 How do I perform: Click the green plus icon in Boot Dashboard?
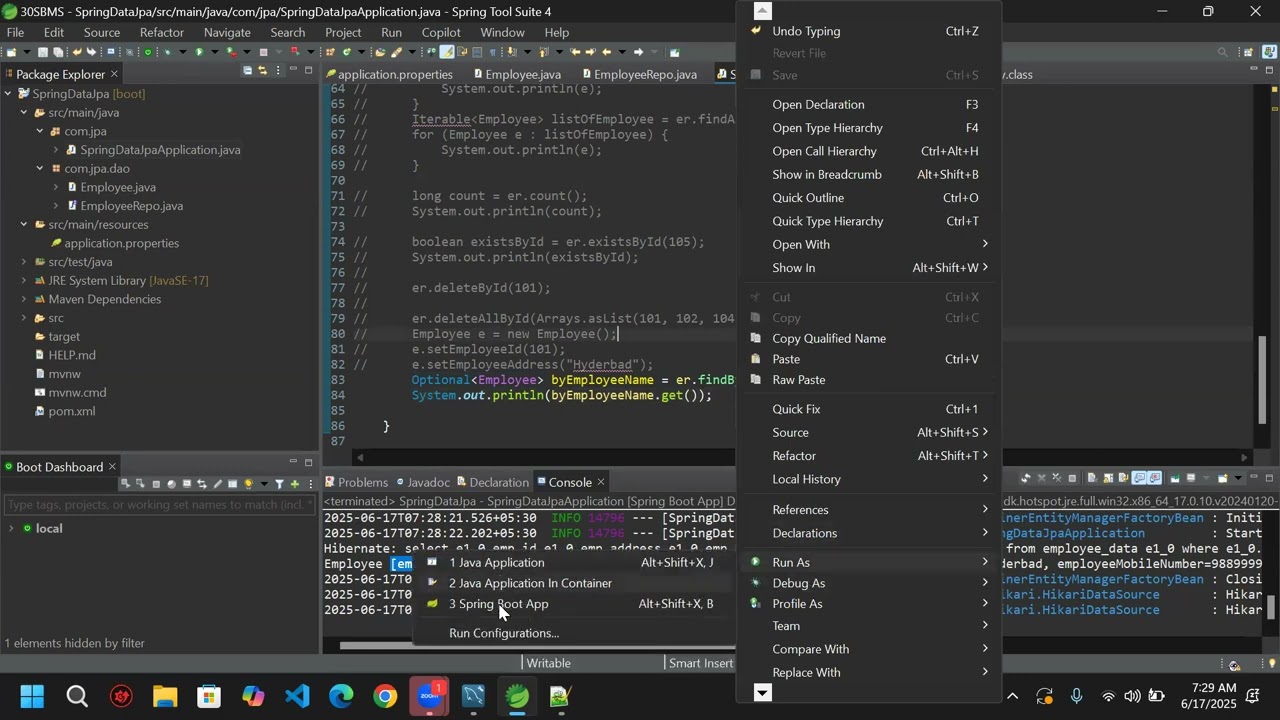(x=295, y=484)
